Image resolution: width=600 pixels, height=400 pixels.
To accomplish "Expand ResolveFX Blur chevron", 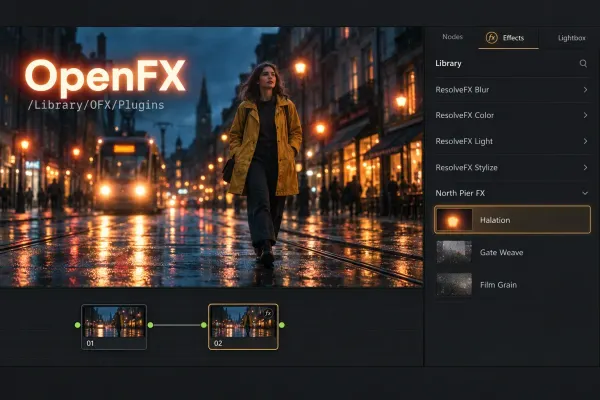I will (x=585, y=90).
